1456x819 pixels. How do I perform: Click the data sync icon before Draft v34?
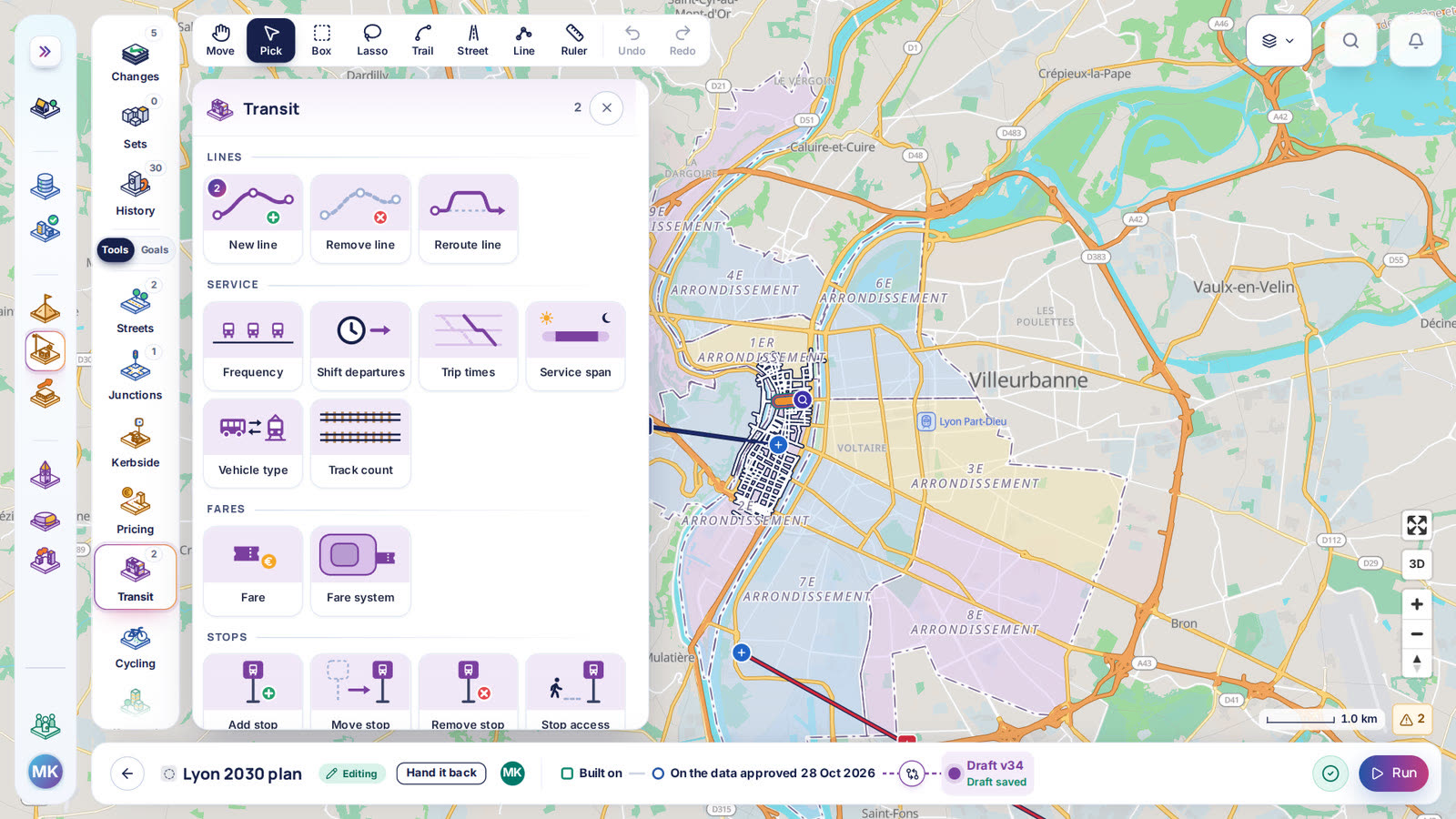click(912, 773)
